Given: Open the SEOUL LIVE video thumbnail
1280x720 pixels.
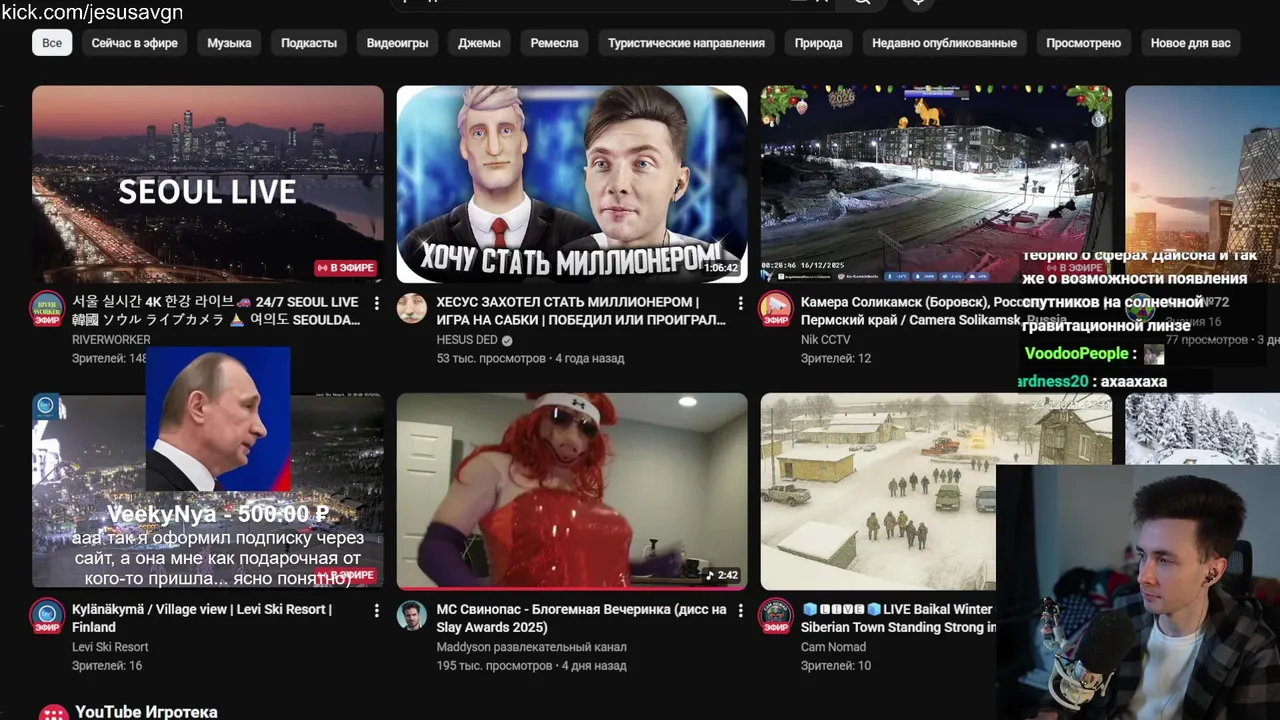Looking at the screenshot, I should (x=207, y=184).
